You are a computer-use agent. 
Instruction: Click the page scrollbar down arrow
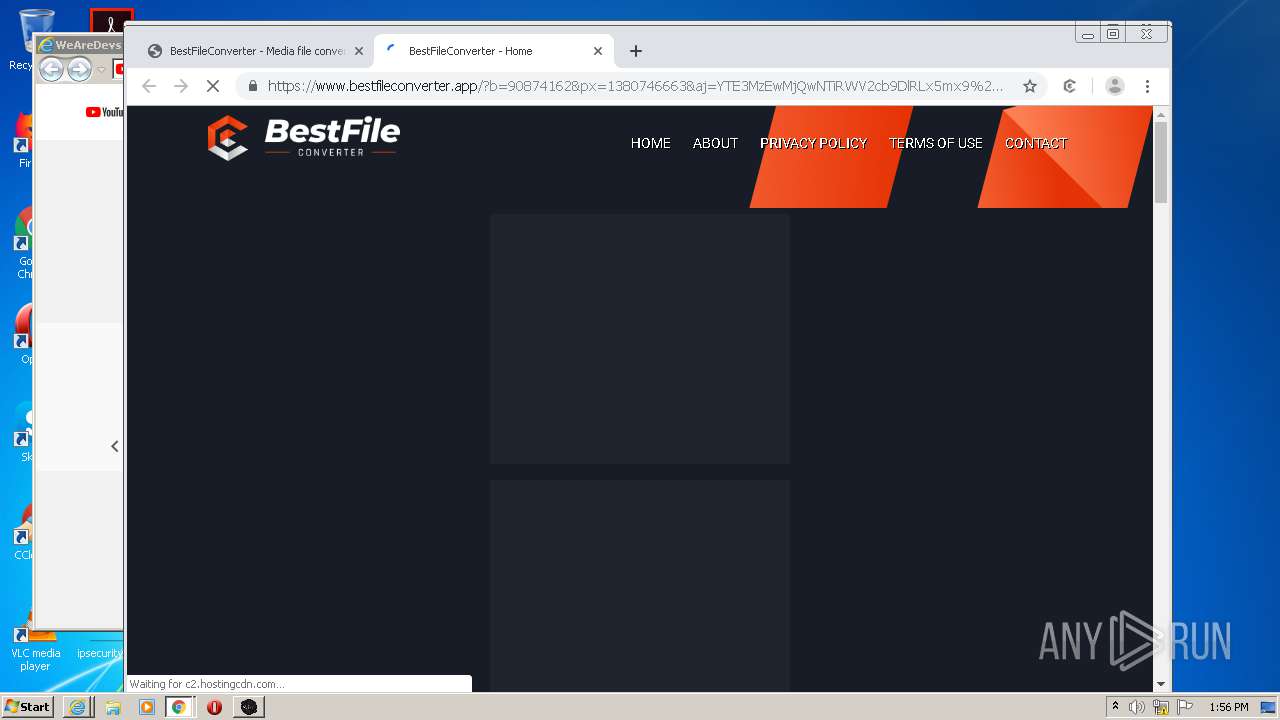tap(1161, 684)
